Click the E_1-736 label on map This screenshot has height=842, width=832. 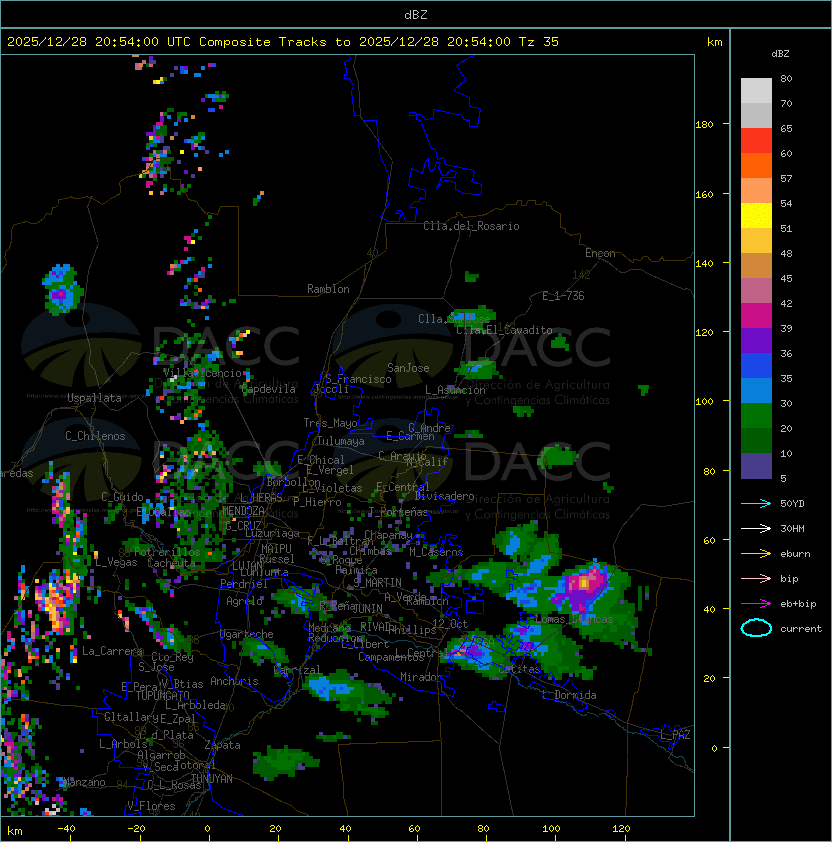click(563, 296)
